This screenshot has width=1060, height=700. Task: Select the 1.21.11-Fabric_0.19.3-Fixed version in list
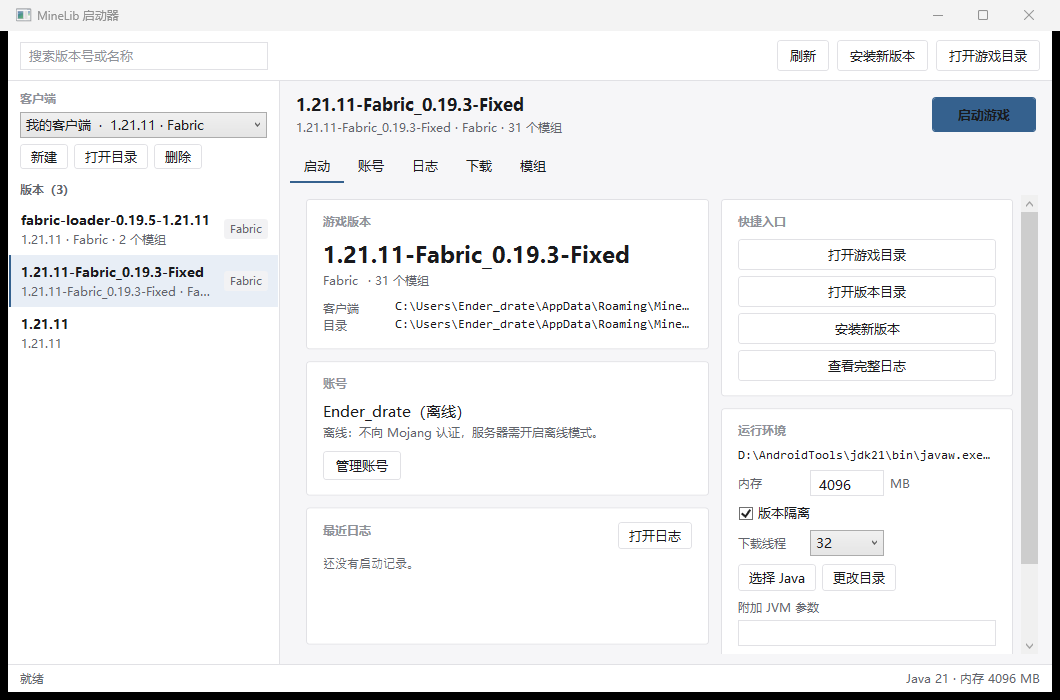pos(143,281)
